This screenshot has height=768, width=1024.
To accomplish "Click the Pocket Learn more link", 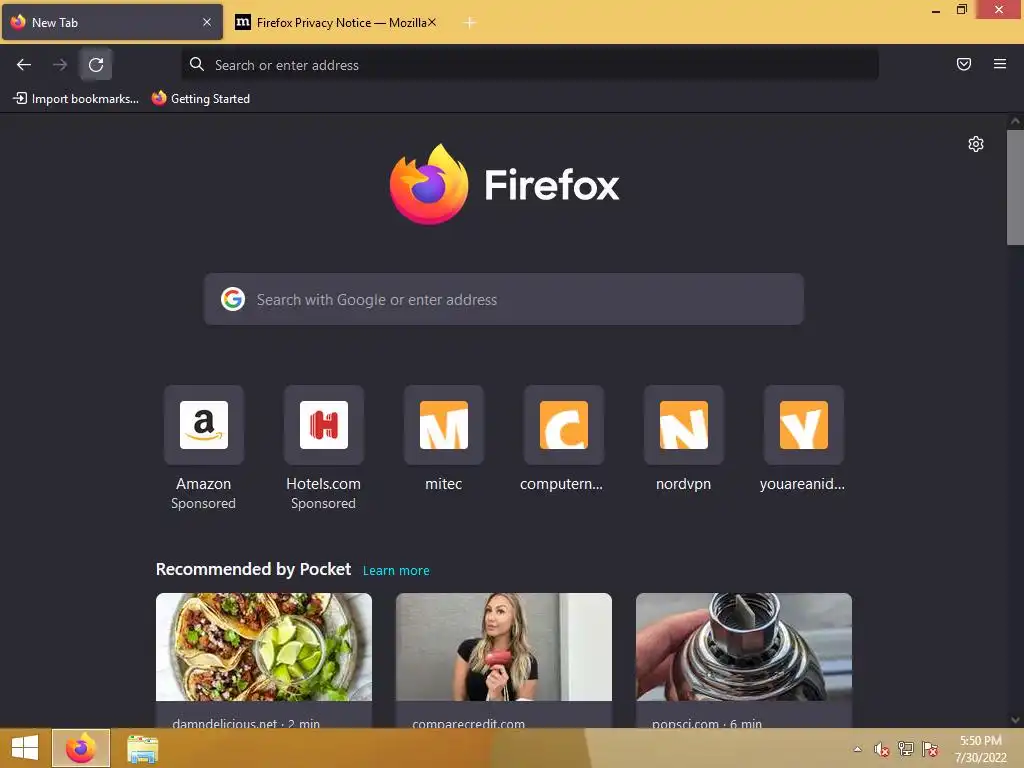I will pyautogui.click(x=396, y=570).
